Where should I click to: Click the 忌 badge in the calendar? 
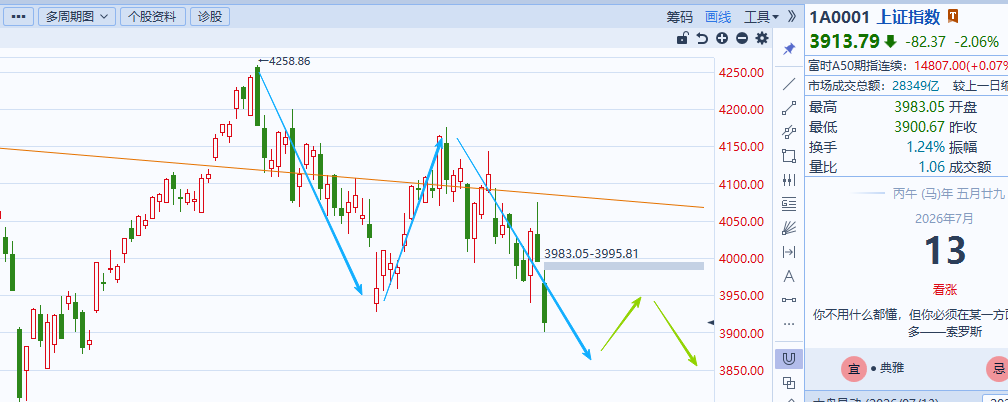click(998, 369)
